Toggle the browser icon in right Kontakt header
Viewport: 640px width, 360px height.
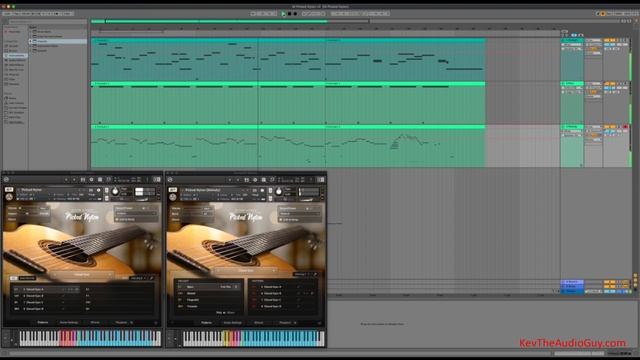pyautogui.click(x=247, y=180)
